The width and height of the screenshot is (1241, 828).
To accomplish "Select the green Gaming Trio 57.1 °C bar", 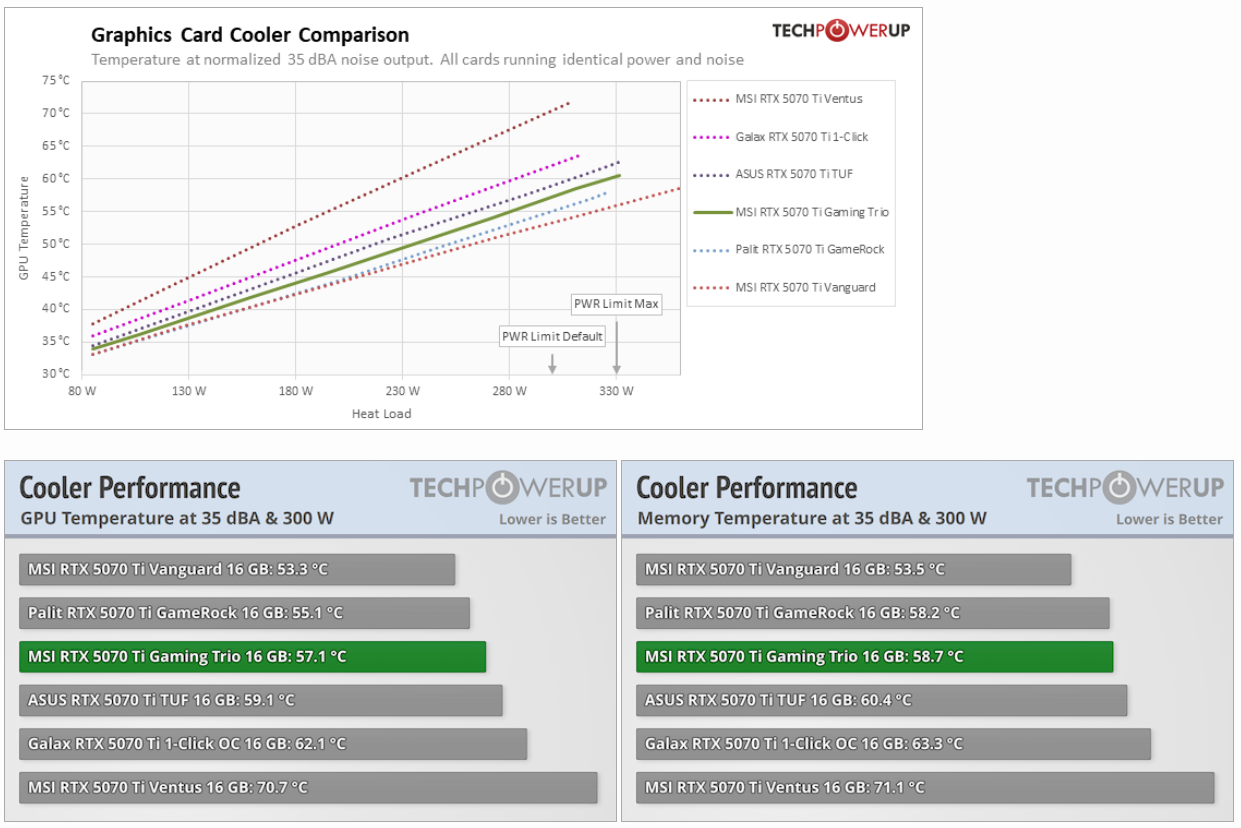I will (252, 656).
